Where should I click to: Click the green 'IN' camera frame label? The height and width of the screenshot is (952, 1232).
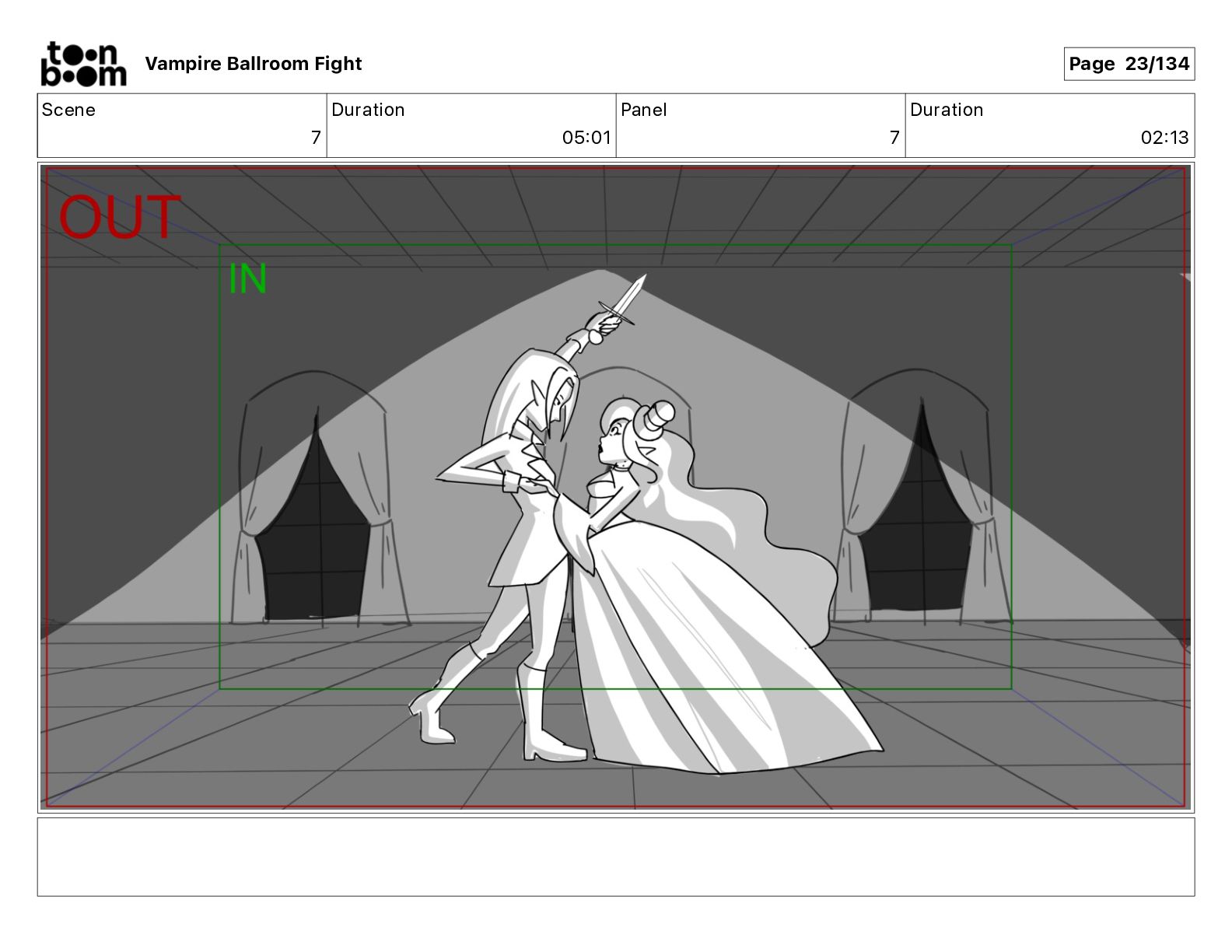pos(247,279)
